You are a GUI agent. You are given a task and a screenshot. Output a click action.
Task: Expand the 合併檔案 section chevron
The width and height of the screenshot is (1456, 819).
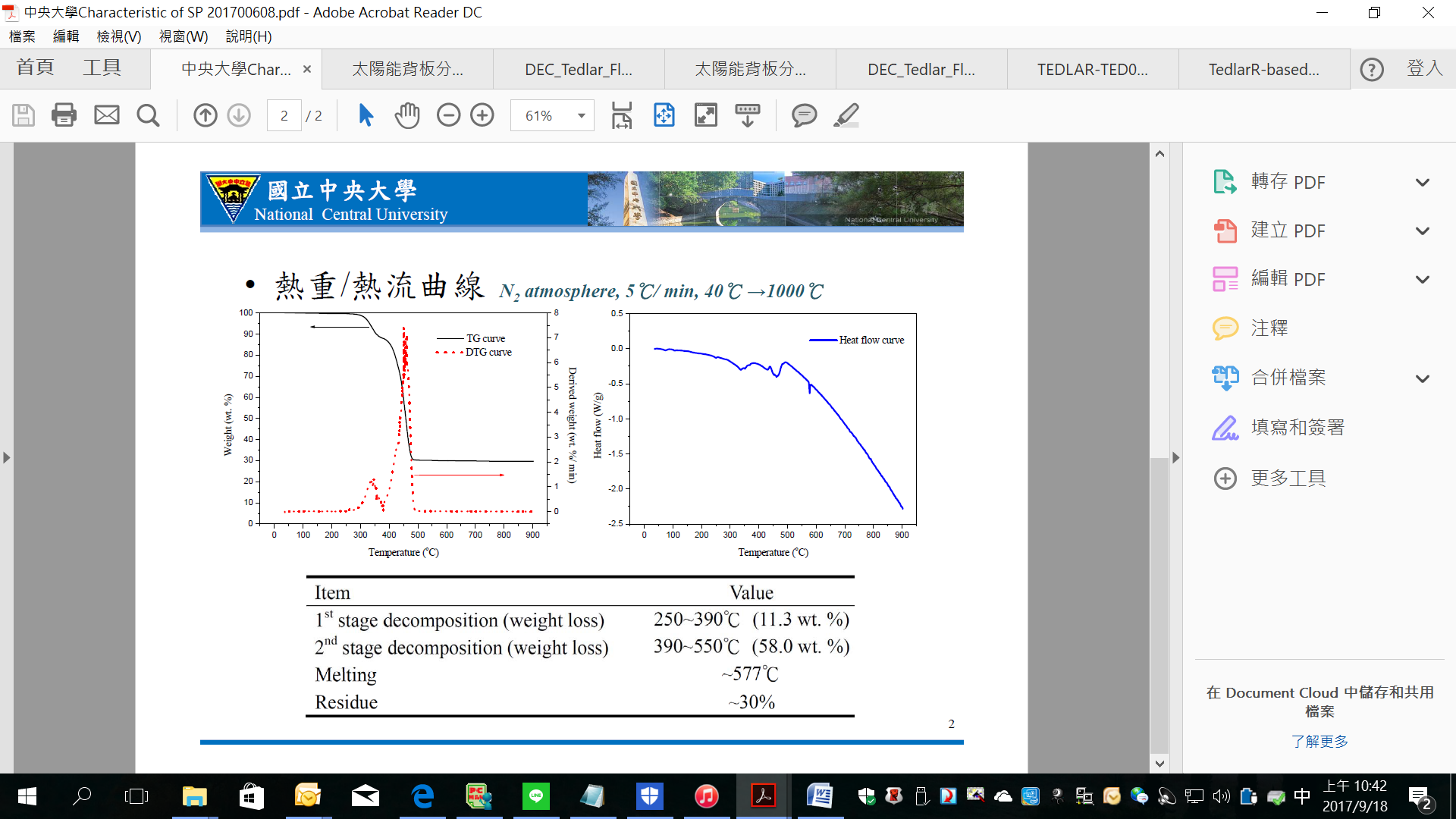click(x=1423, y=378)
